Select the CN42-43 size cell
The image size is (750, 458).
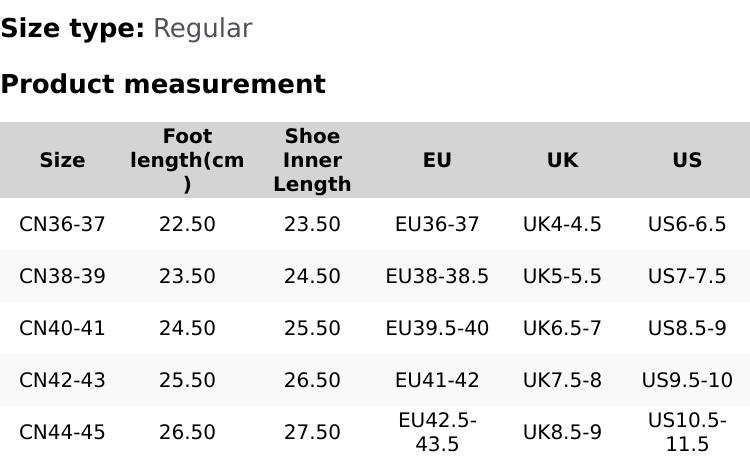pos(62,380)
